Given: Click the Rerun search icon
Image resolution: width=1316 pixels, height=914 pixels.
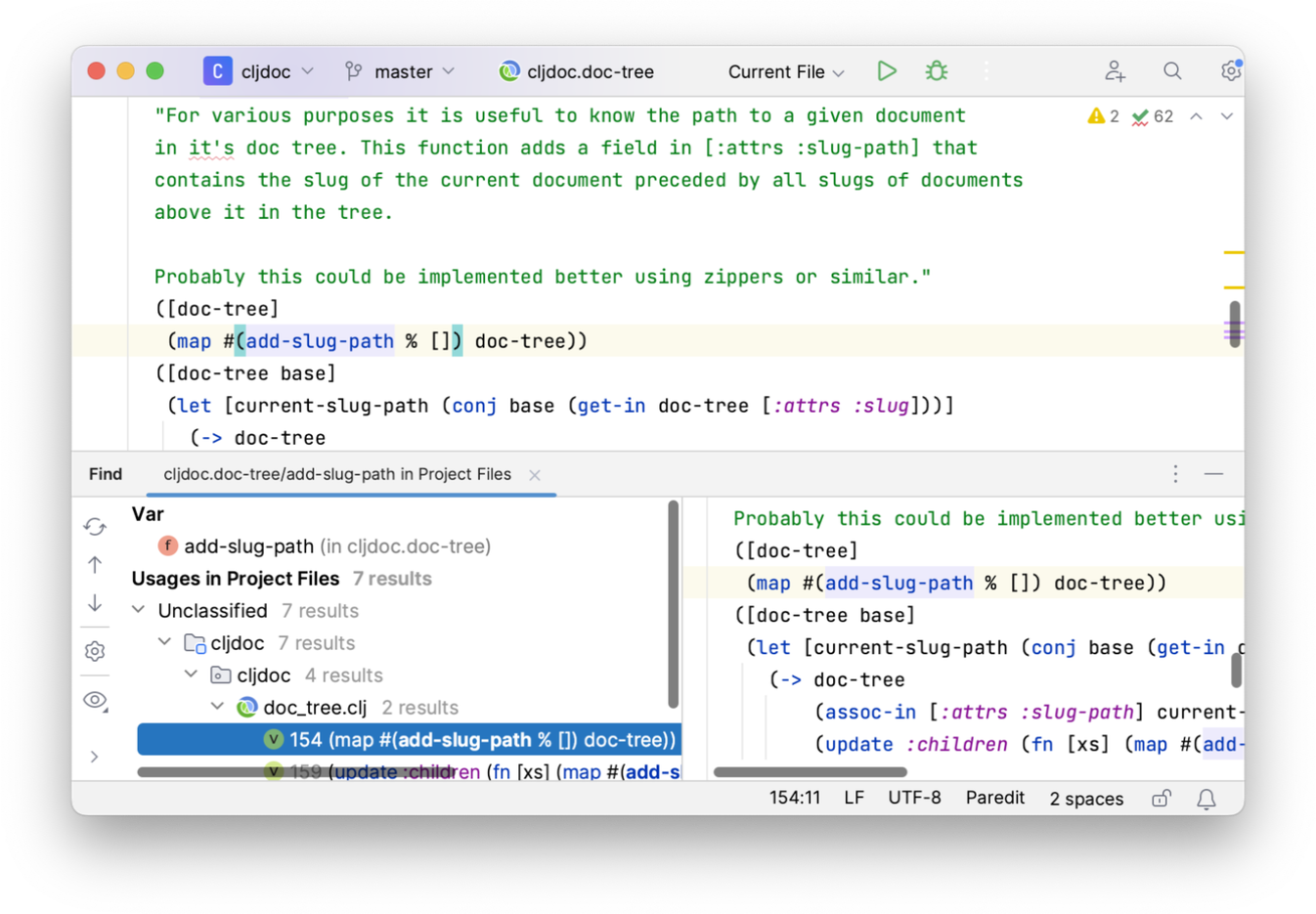Looking at the screenshot, I should pos(95,527).
